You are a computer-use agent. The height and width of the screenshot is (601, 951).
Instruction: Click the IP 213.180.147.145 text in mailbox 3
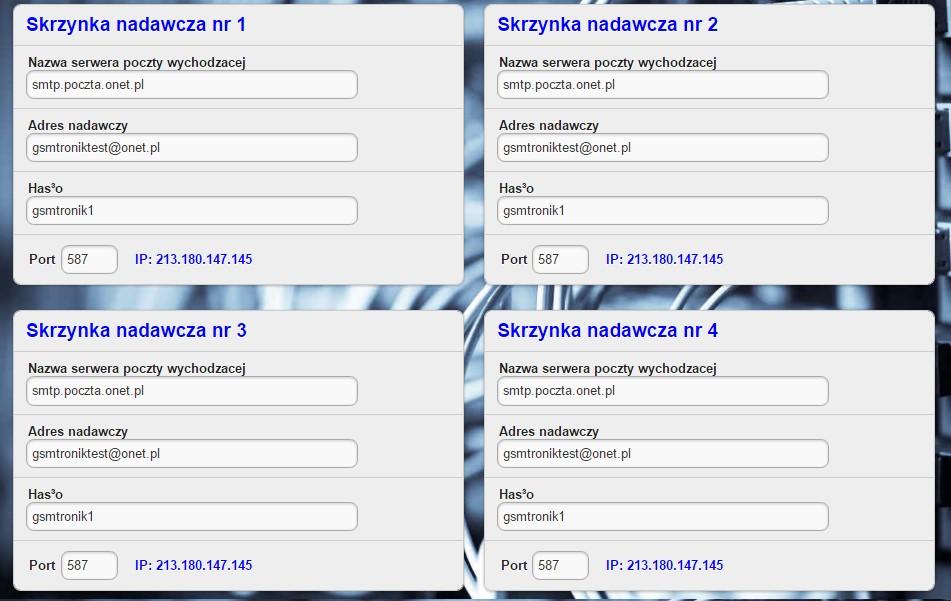193,566
